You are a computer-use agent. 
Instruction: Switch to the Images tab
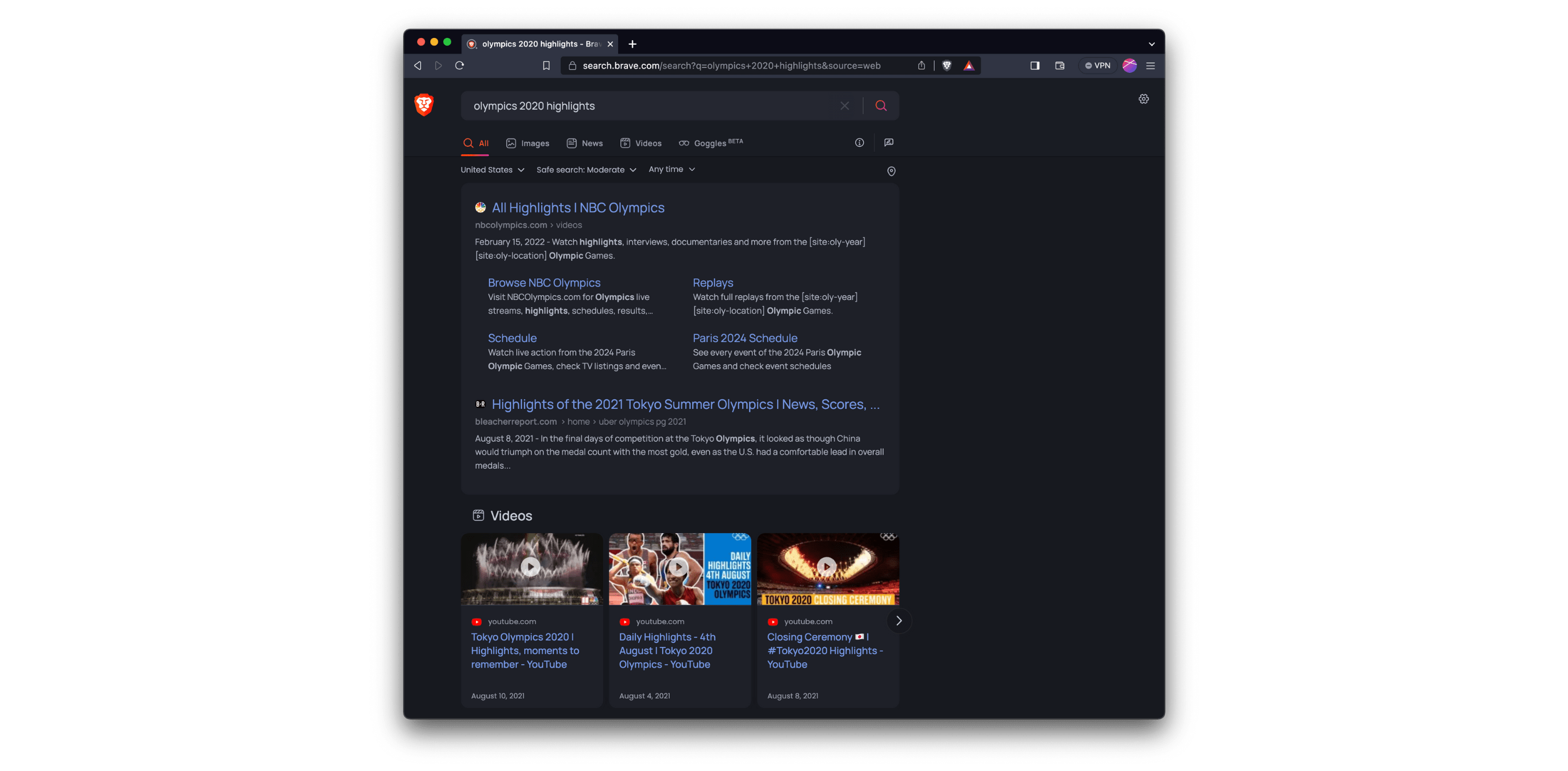[528, 143]
